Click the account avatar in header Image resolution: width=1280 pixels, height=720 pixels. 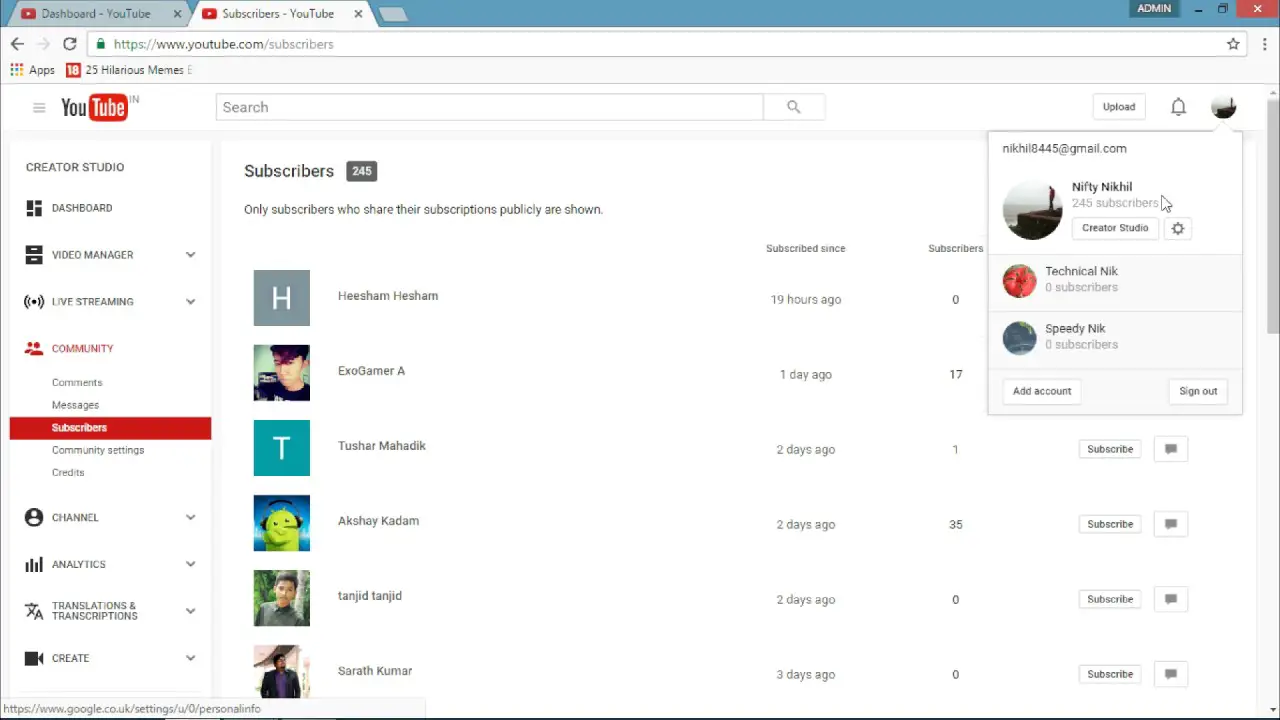click(x=1224, y=107)
